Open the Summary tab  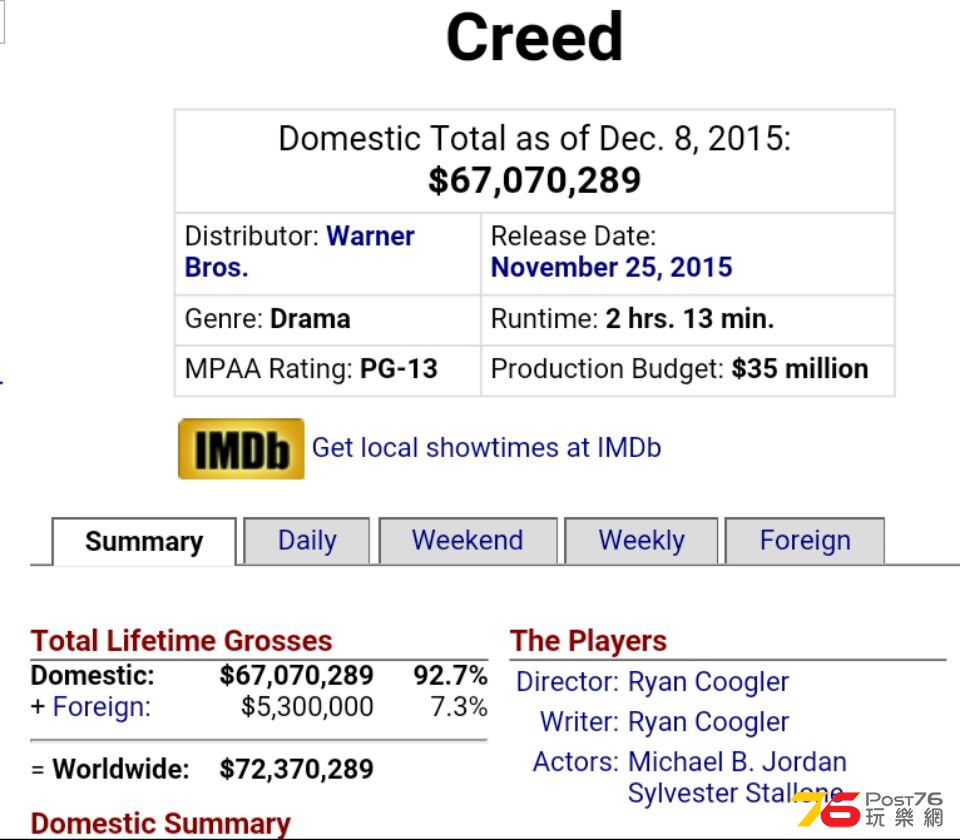coord(144,541)
